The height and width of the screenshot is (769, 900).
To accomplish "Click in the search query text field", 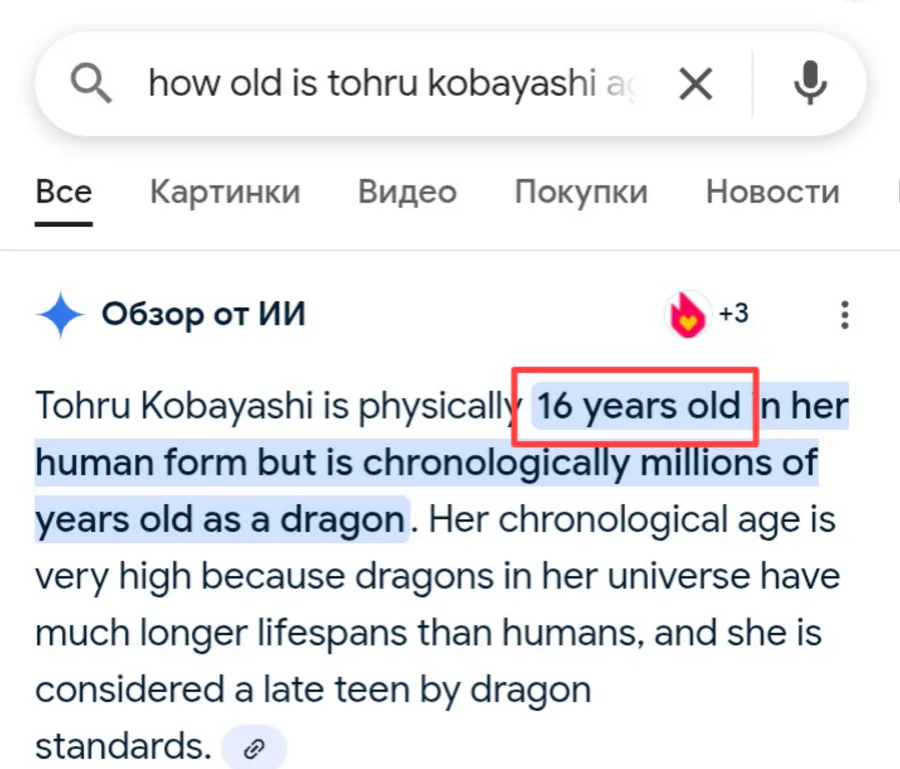I will point(393,84).
